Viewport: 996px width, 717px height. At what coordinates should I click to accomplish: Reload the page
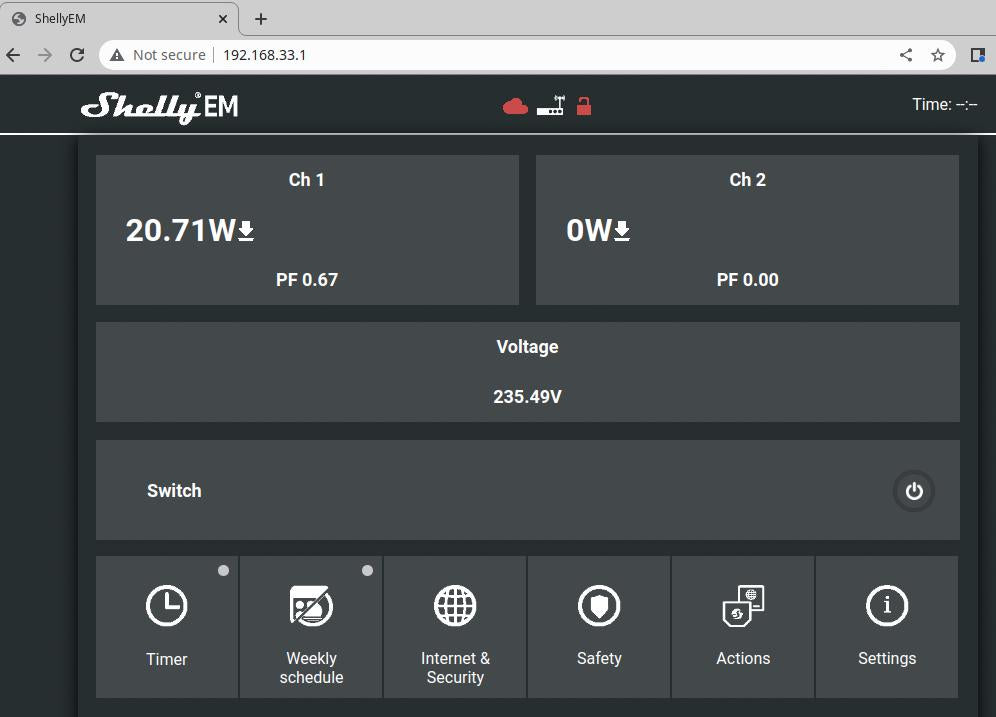[77, 55]
